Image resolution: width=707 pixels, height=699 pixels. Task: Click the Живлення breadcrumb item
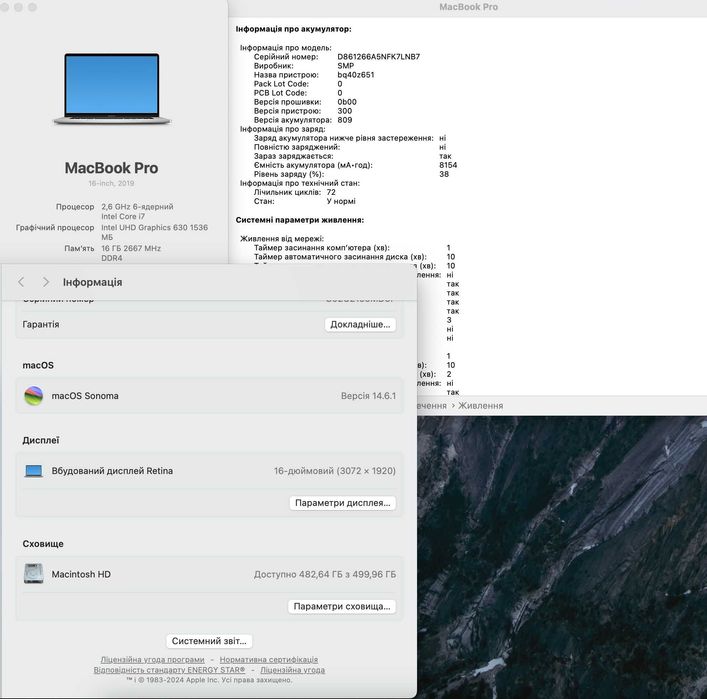[481, 405]
